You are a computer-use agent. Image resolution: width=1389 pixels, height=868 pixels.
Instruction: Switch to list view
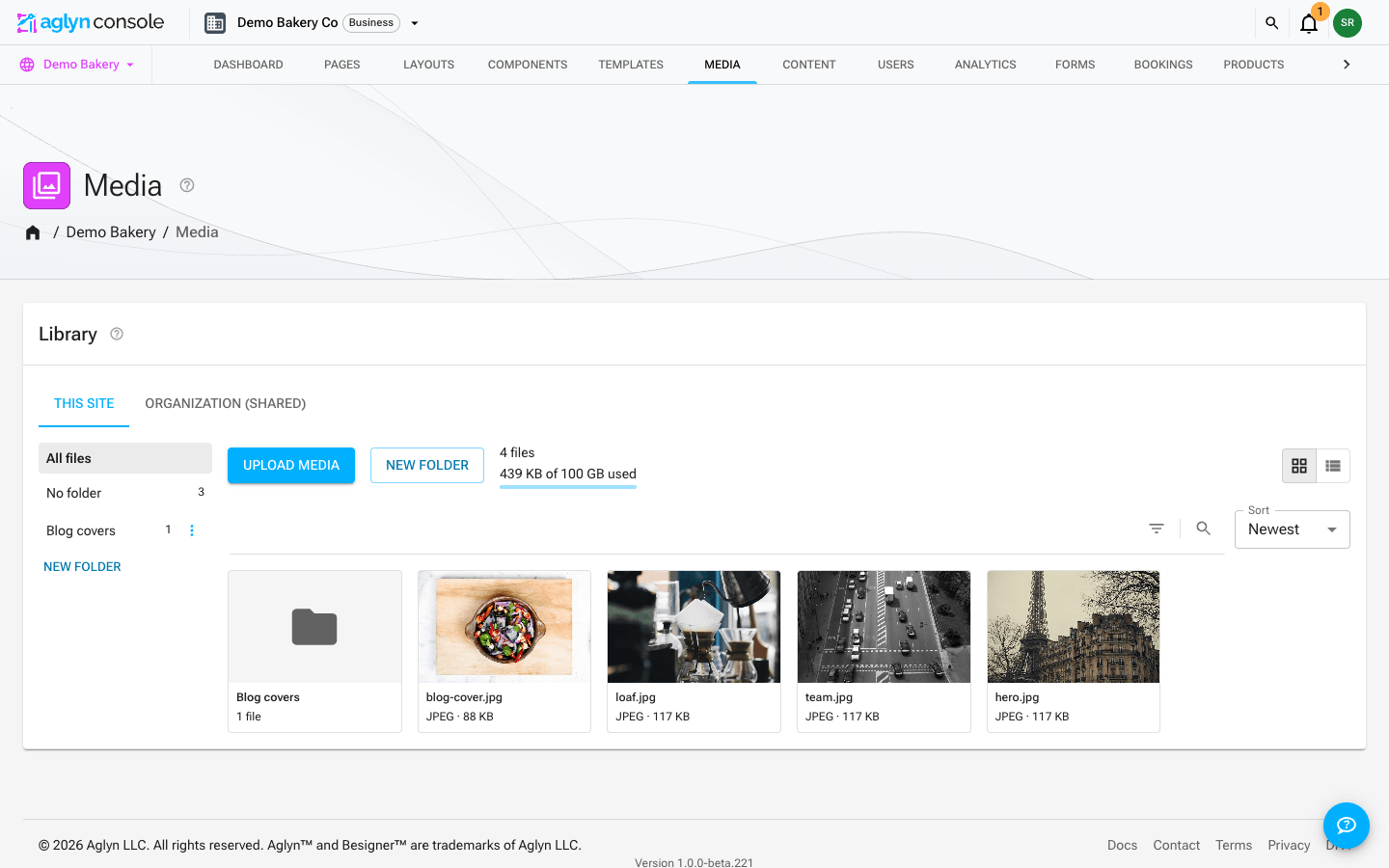(1333, 466)
